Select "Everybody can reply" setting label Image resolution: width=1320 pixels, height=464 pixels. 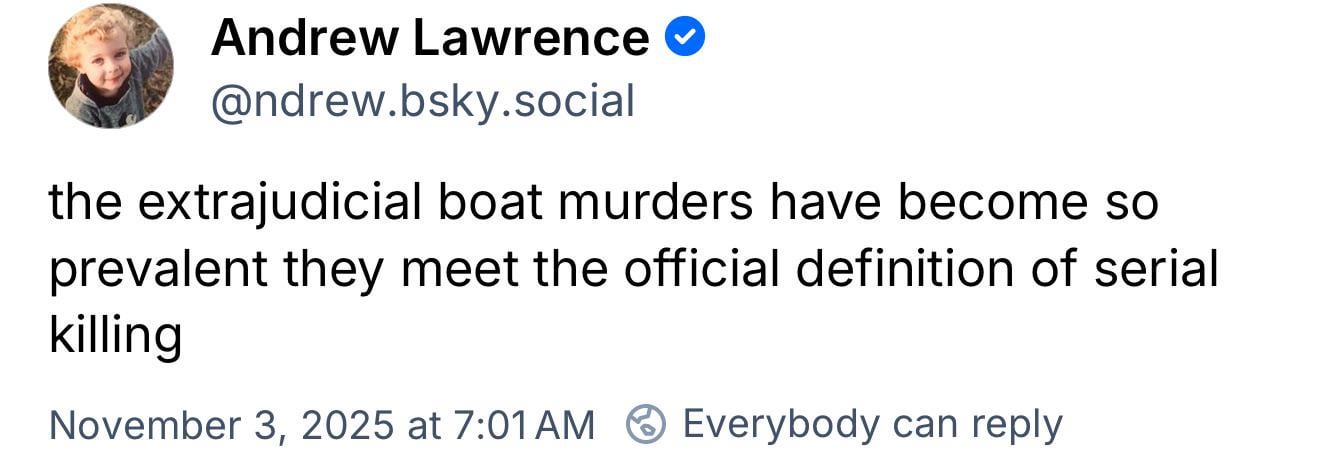(x=871, y=424)
